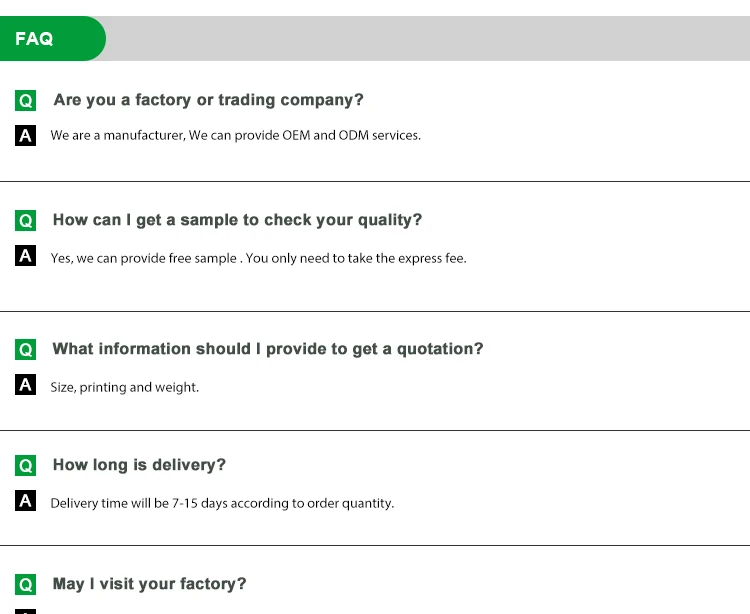750x614 pixels.
Task: Click Q icon beside the sample quality question
Action: [26, 221]
